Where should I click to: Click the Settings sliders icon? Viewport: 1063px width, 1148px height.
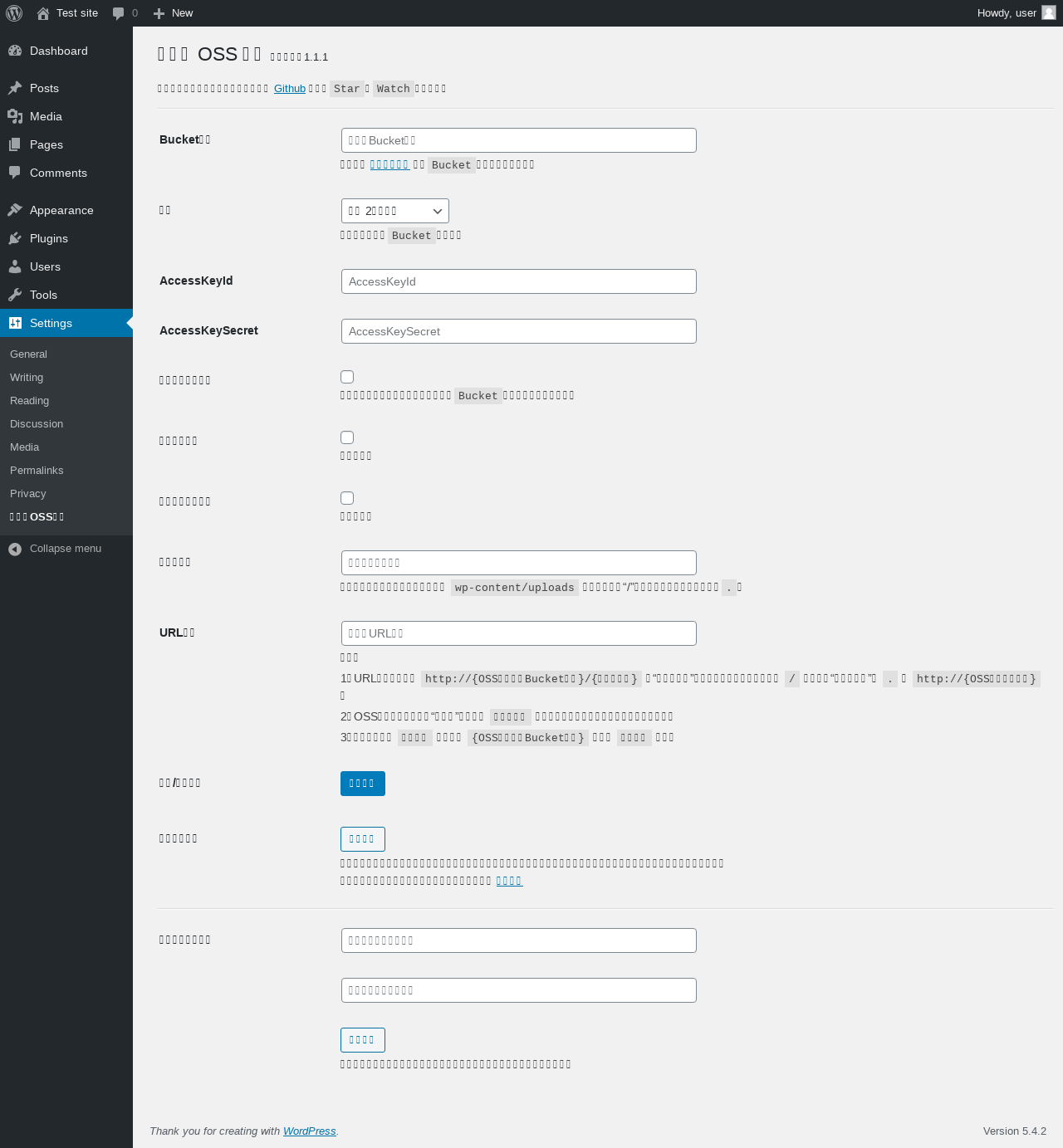point(15,323)
